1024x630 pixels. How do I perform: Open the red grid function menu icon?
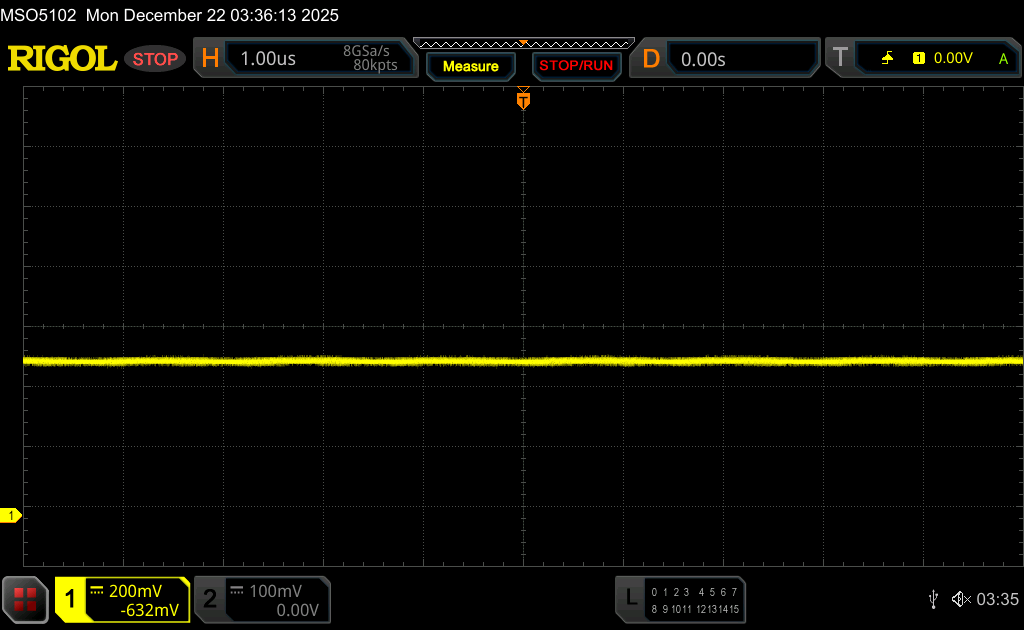click(25, 599)
